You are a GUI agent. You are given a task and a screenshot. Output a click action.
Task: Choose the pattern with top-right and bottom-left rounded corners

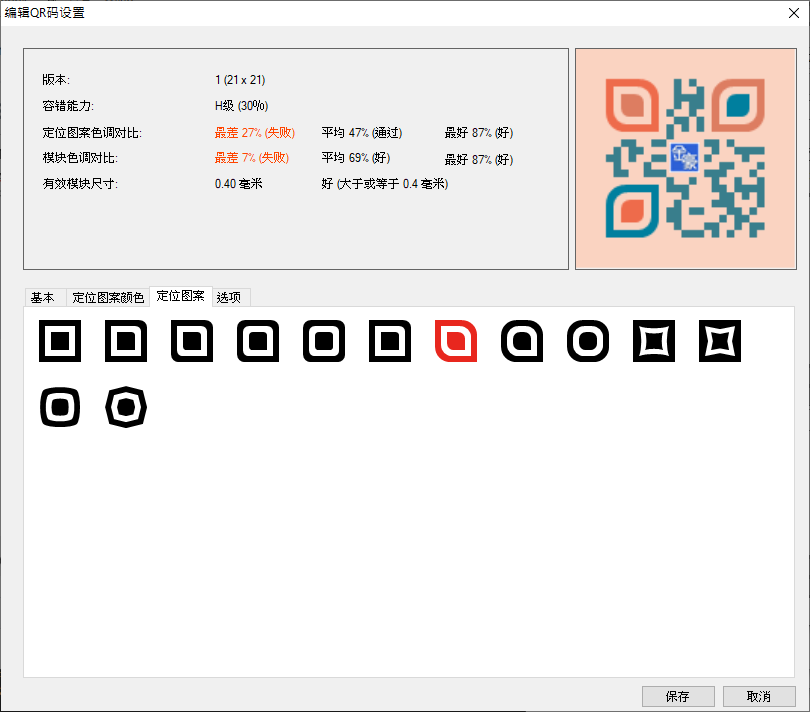coord(192,341)
